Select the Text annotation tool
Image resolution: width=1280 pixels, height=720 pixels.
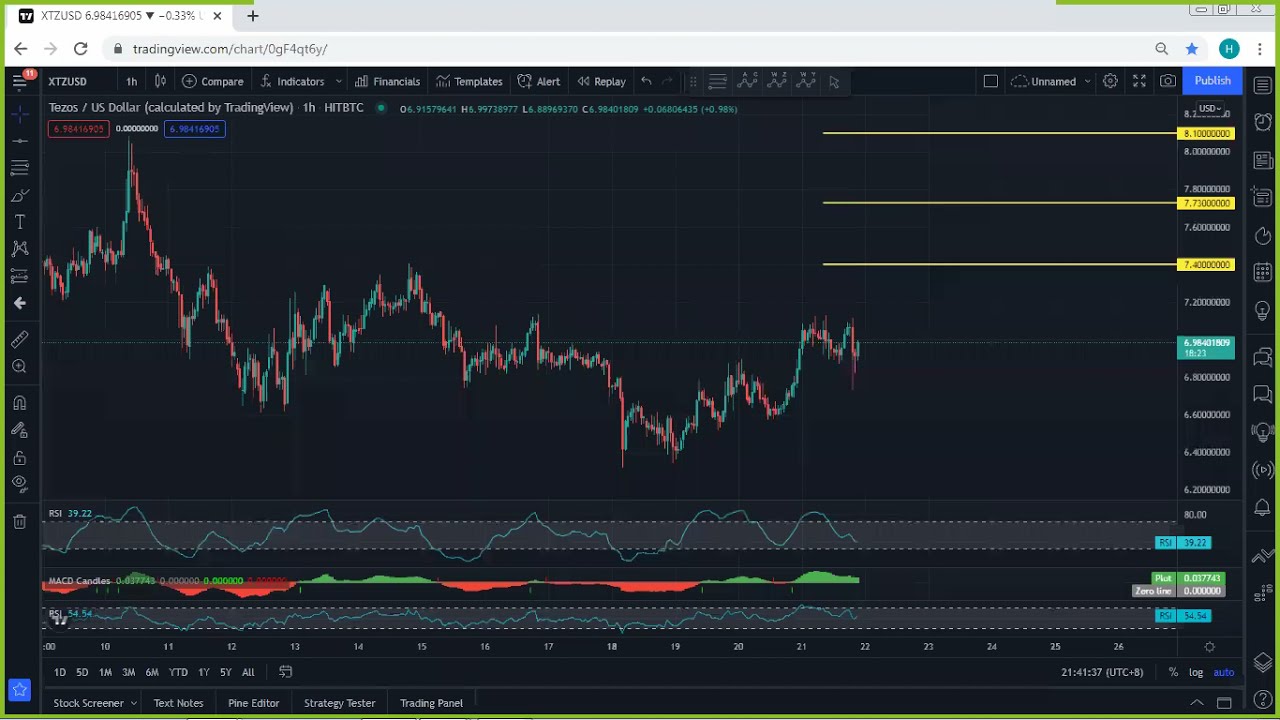[x=20, y=222]
